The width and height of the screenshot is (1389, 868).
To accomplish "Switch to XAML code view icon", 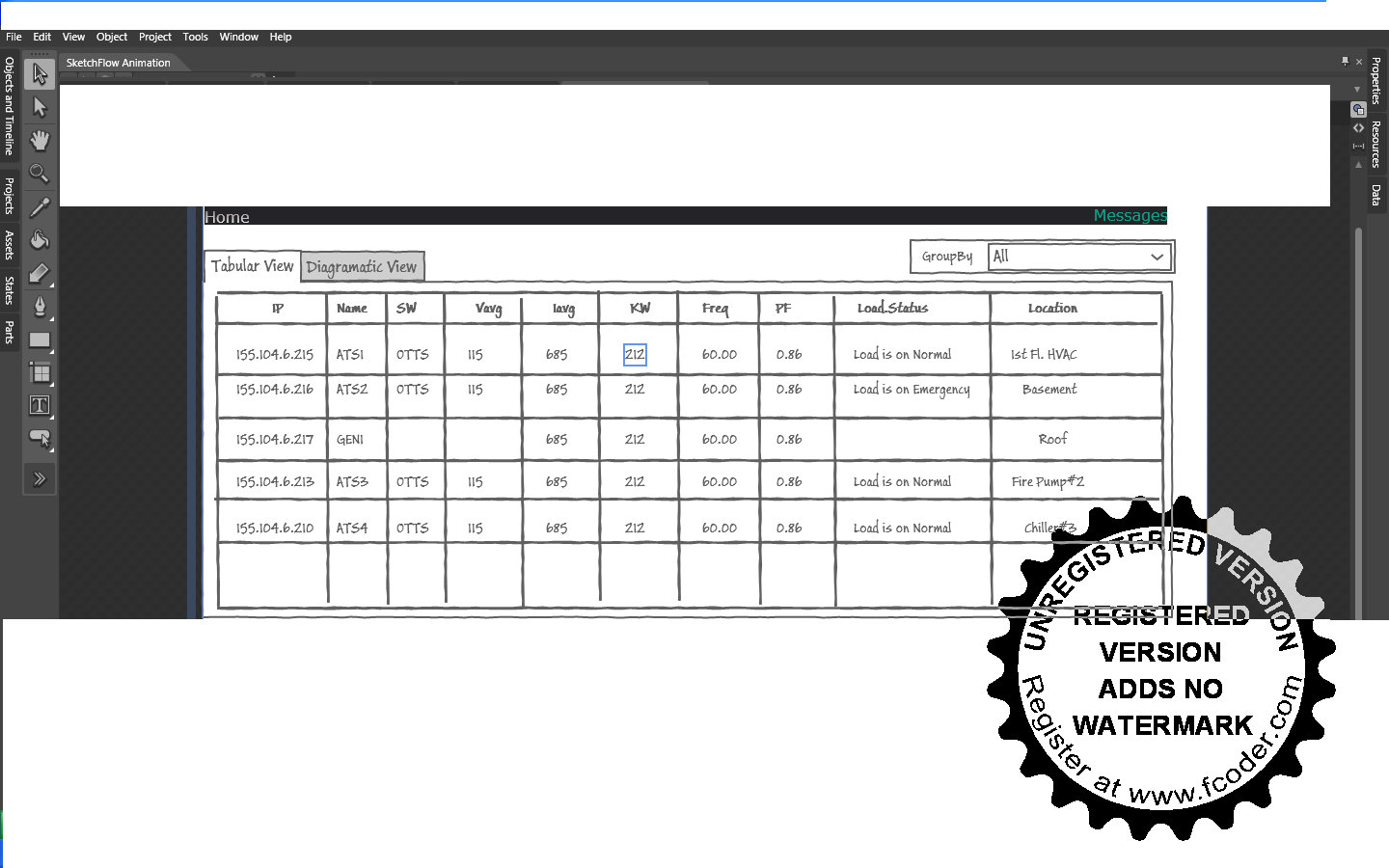I will click(1358, 127).
